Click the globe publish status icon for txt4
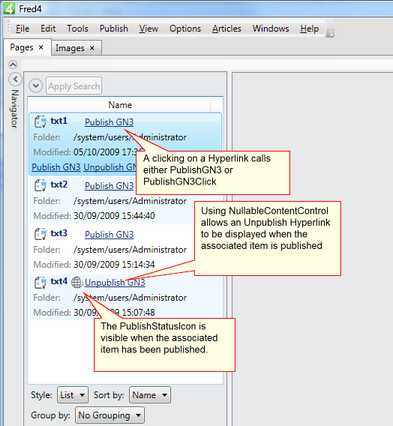This screenshot has height=426, width=393. [x=76, y=283]
